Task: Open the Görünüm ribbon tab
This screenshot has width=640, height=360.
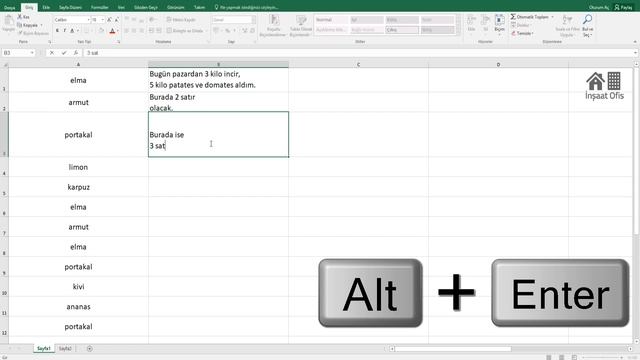Action: [176, 7]
